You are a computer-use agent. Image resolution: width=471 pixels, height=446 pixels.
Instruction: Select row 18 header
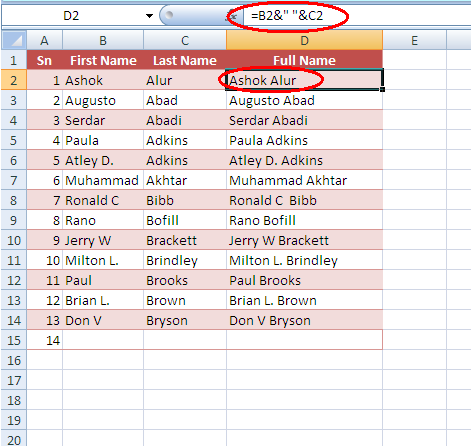click(14, 400)
